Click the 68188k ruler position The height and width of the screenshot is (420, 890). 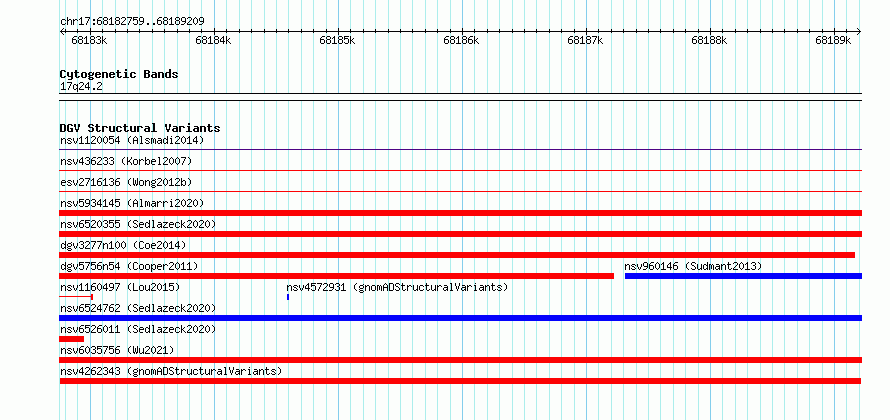coord(710,40)
